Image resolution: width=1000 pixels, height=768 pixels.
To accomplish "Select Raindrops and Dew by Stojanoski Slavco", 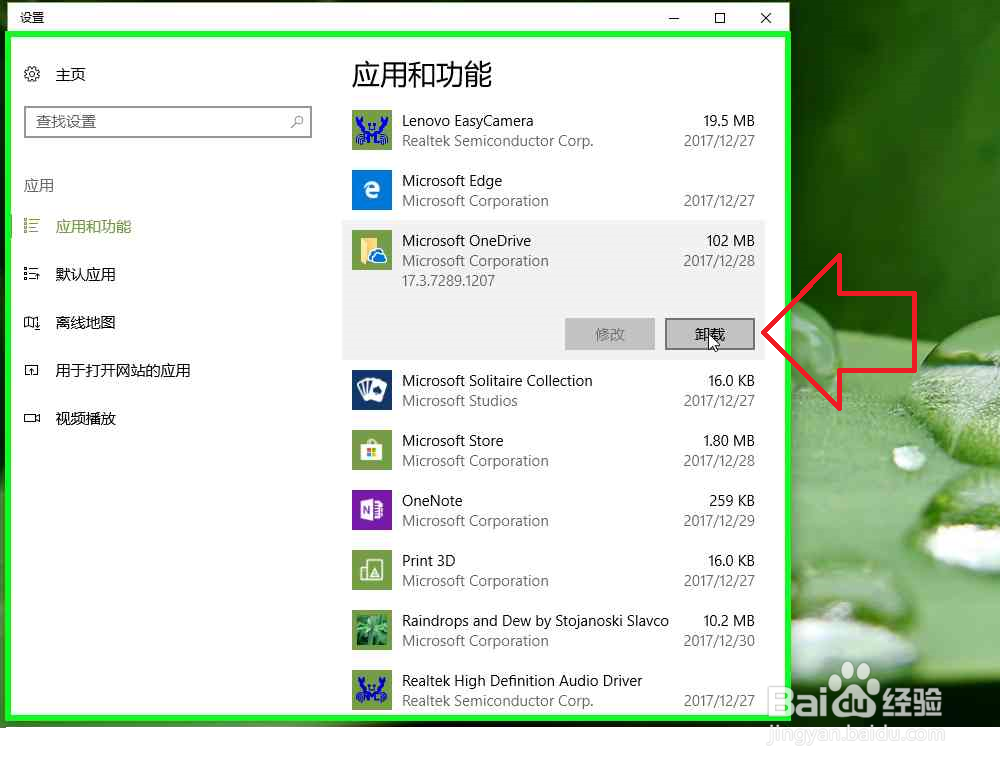I will (x=535, y=621).
